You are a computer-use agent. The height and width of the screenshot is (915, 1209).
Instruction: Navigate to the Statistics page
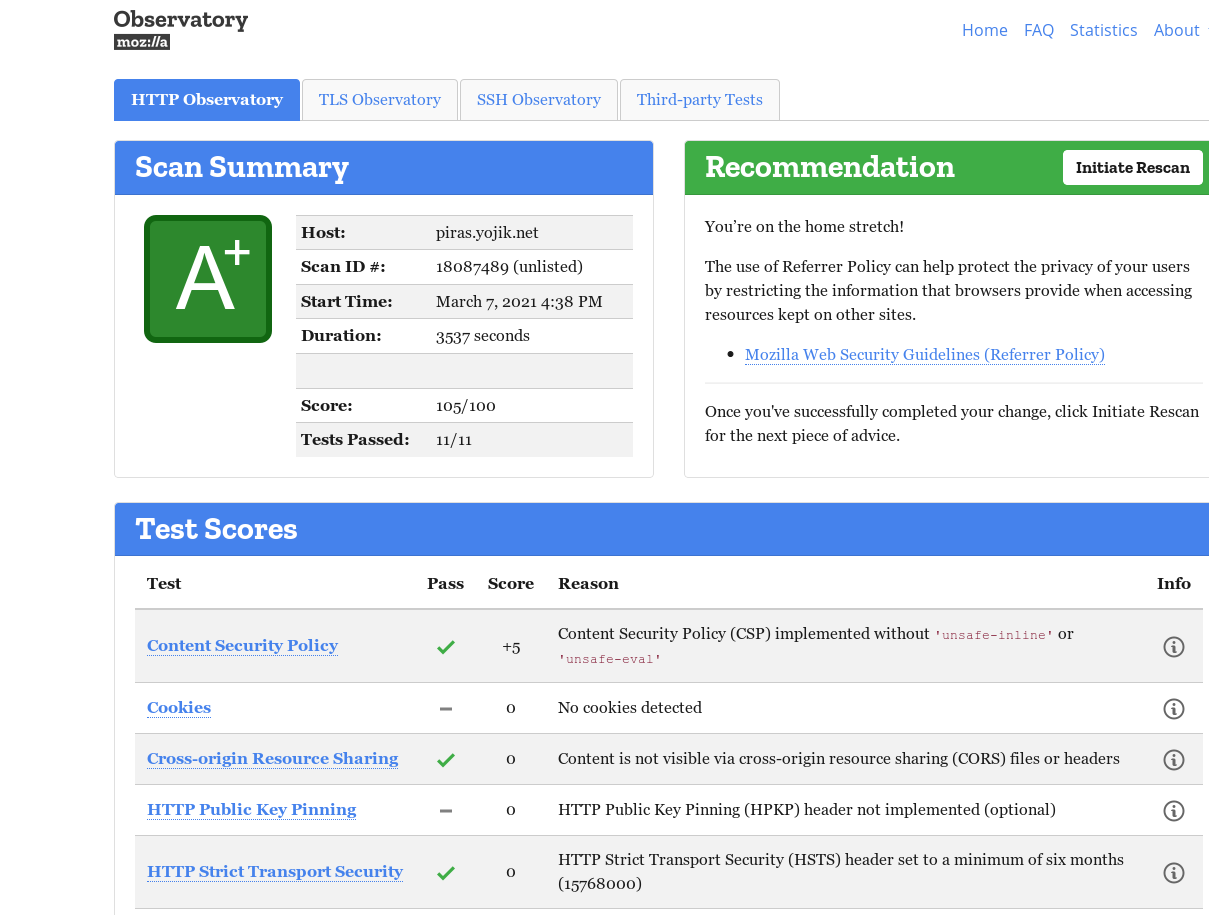tap(1103, 30)
